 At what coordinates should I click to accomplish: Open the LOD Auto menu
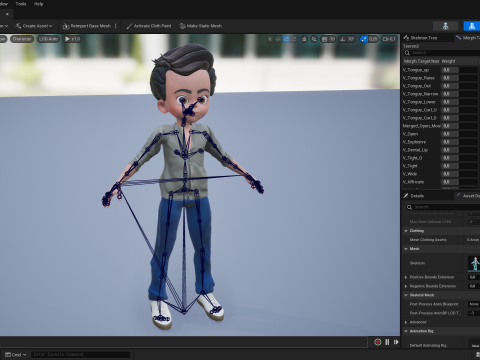click(x=48, y=39)
